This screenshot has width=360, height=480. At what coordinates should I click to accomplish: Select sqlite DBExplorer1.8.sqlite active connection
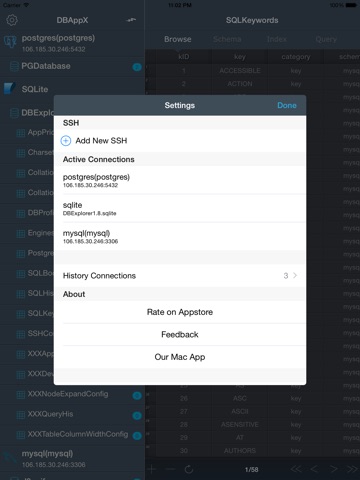click(180, 208)
